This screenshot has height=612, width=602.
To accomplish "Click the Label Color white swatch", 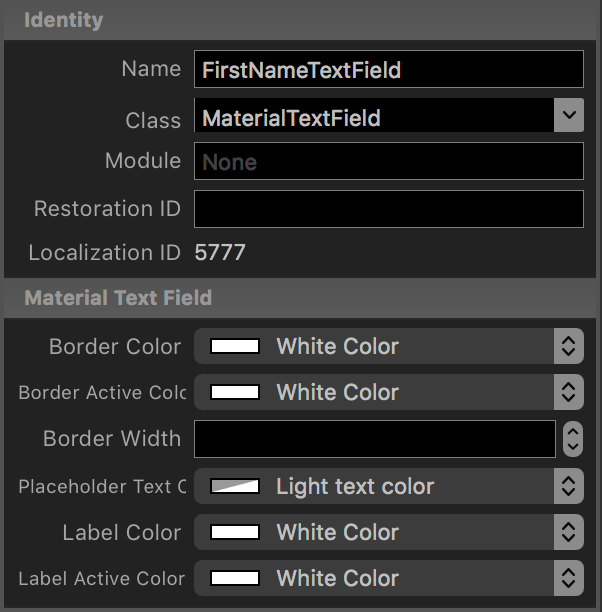I will (x=235, y=533).
